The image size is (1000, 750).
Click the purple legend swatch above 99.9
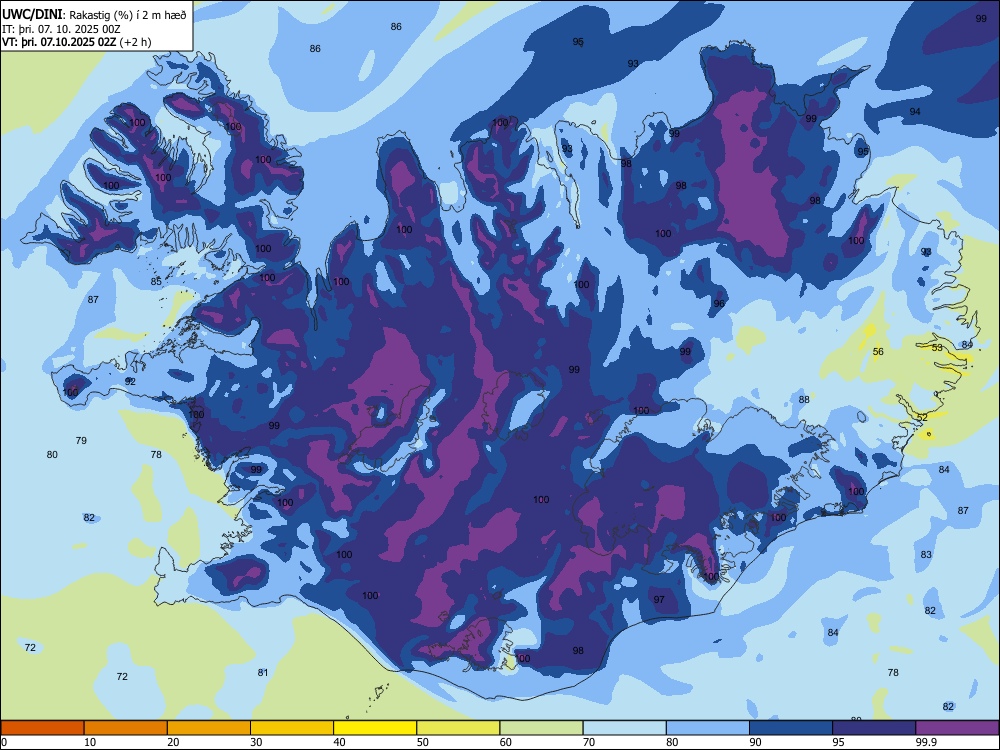[x=957, y=728]
